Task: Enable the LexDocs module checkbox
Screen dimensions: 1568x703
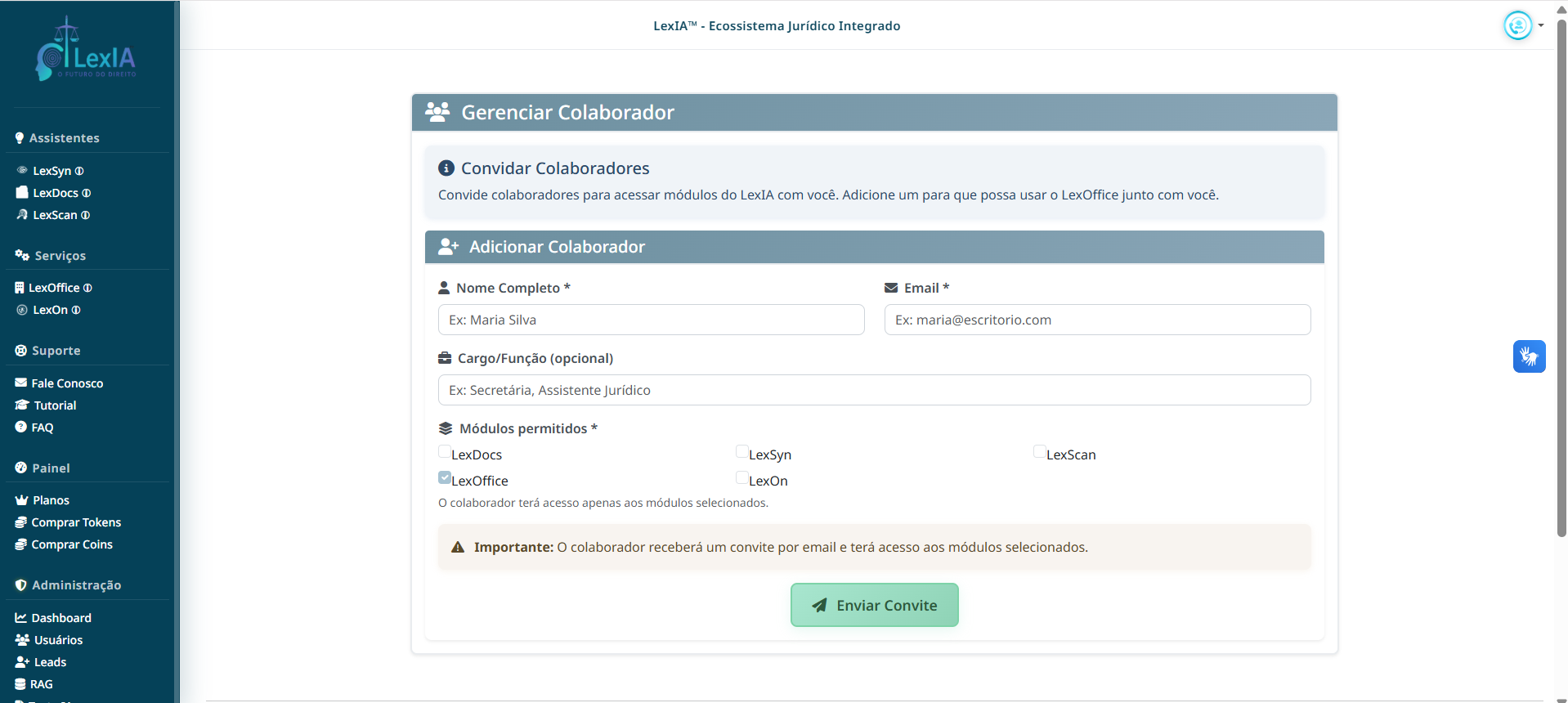Action: click(x=444, y=450)
